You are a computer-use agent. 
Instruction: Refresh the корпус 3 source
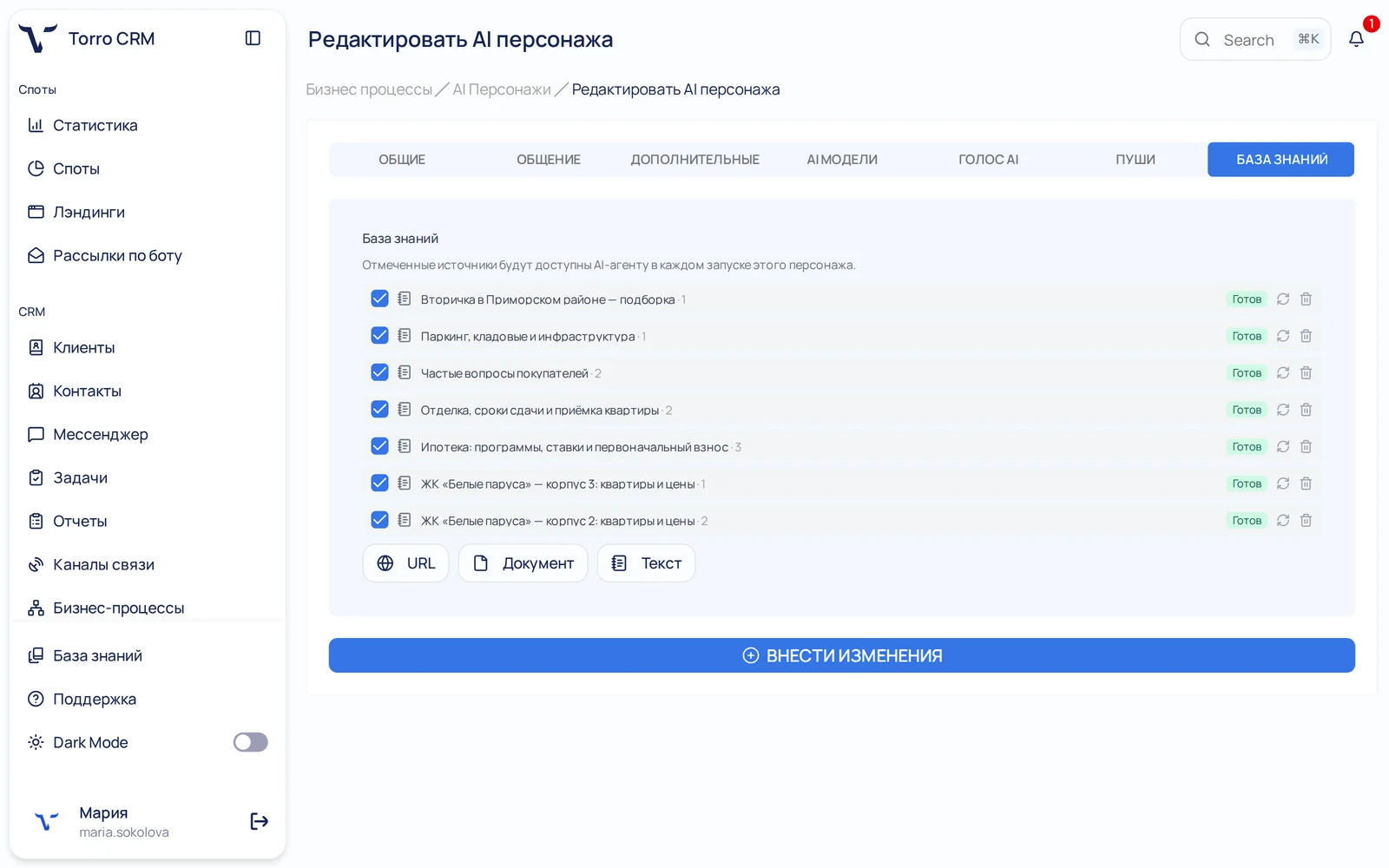click(x=1283, y=483)
